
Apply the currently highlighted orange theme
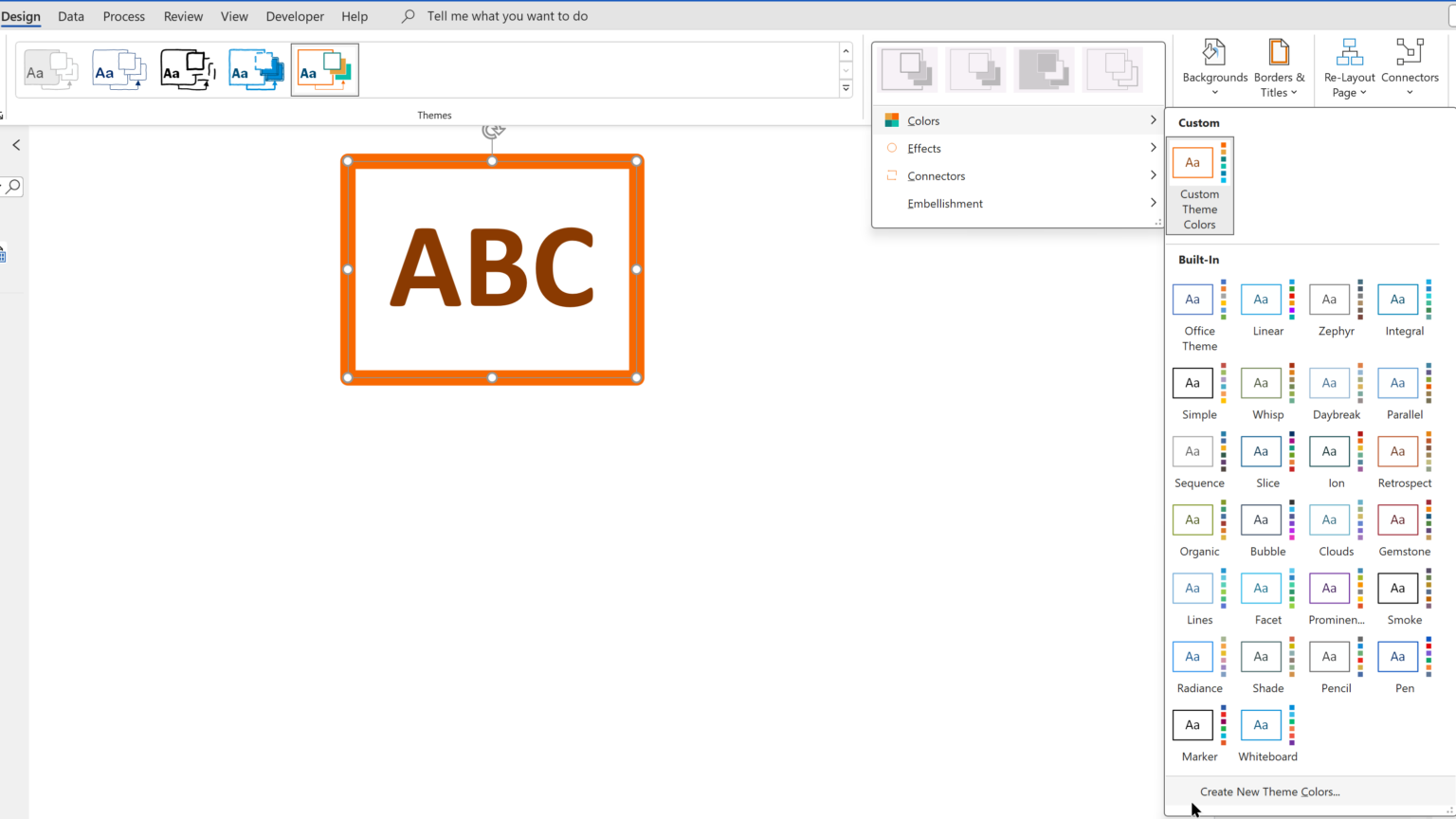tap(325, 69)
